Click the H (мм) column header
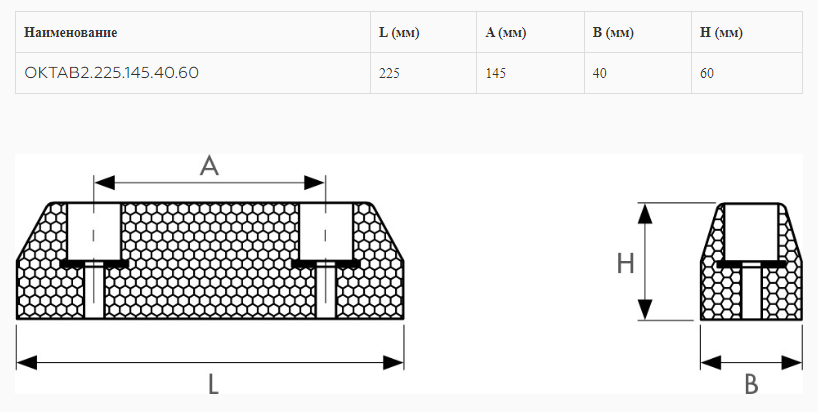The width and height of the screenshot is (818, 412). pos(747,32)
